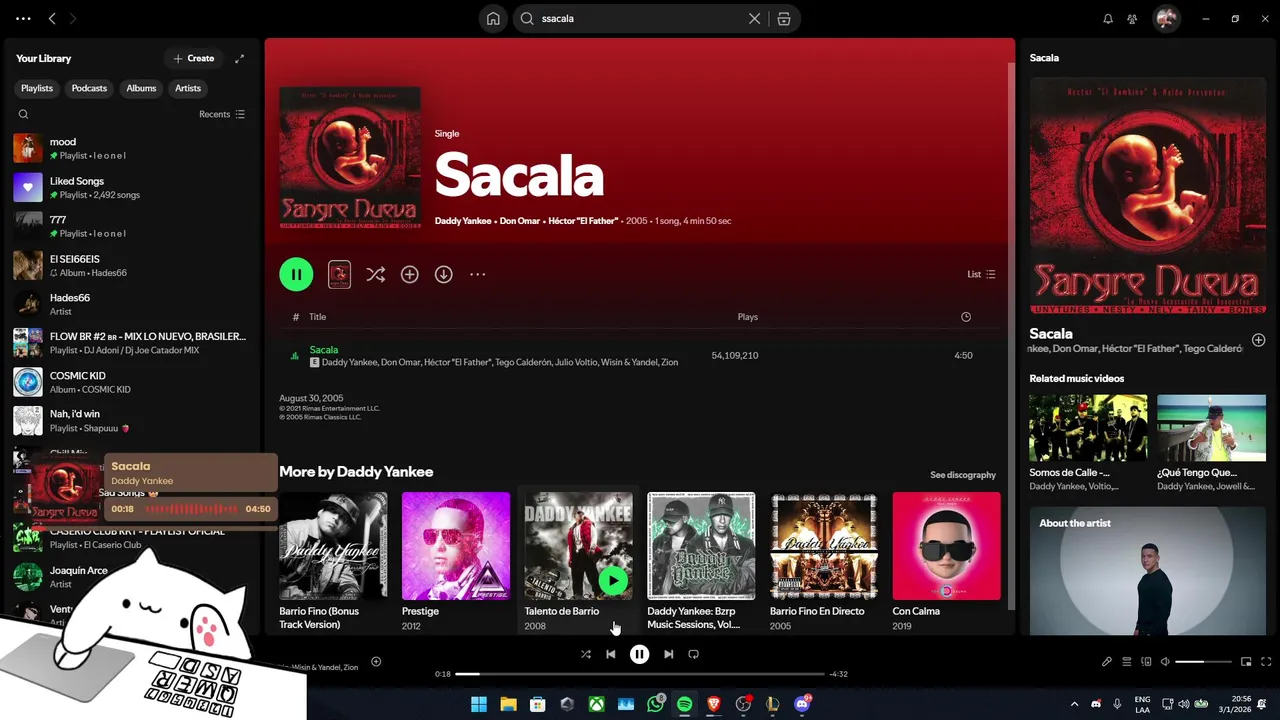The image size is (1280, 720).
Task: Open the mini player icon
Action: pos(1246,662)
